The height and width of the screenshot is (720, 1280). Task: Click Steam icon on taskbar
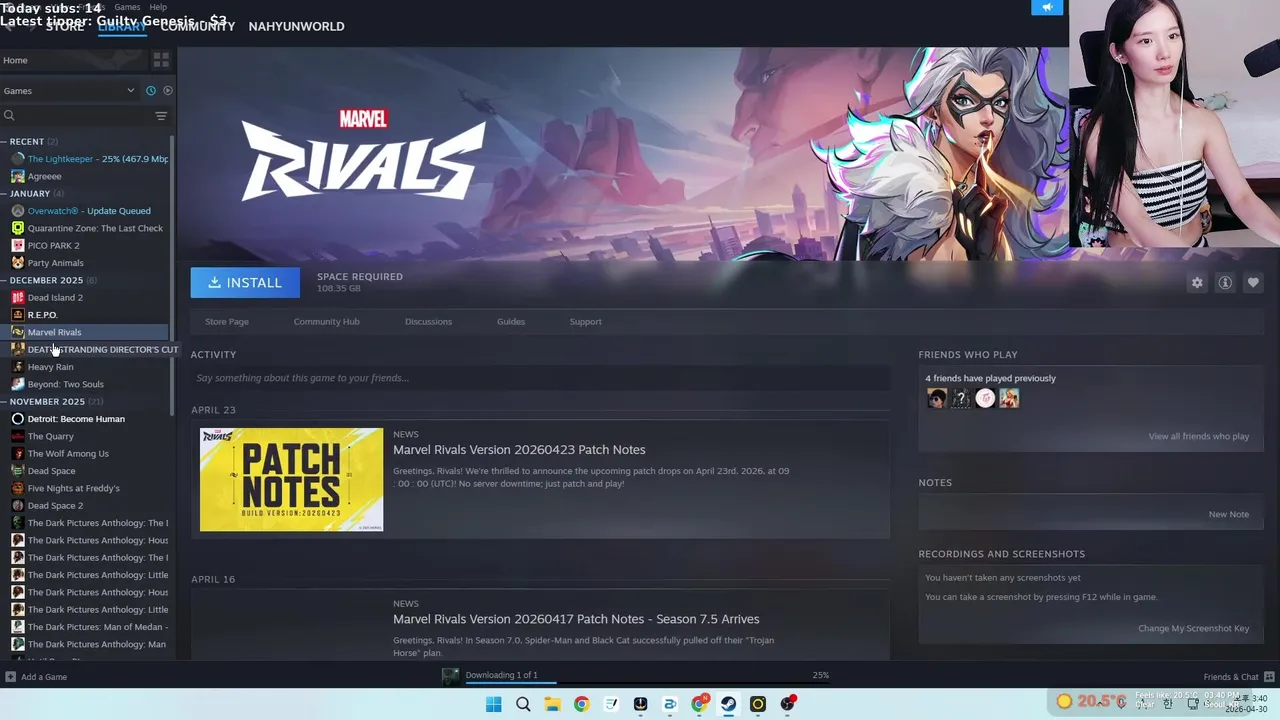coord(728,704)
